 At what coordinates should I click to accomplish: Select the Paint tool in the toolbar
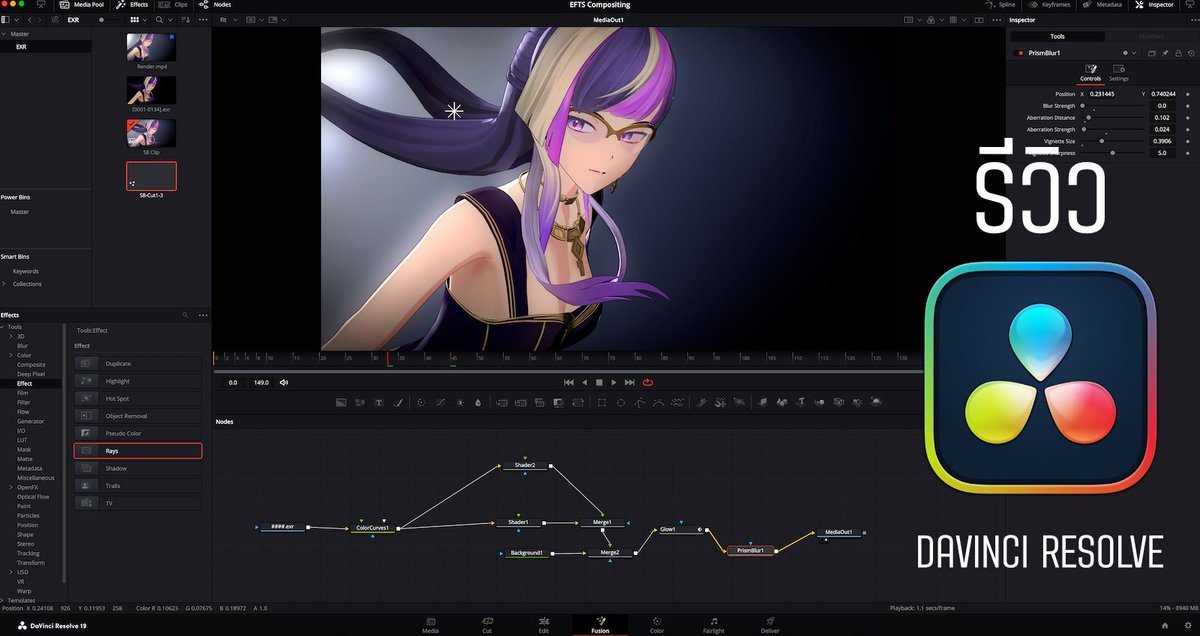tap(398, 401)
